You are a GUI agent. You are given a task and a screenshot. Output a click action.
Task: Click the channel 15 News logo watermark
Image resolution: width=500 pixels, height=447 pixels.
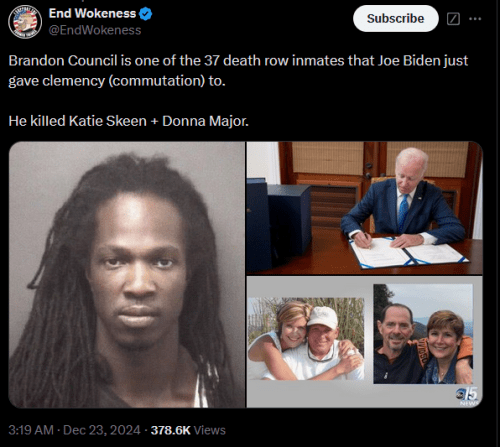[x=467, y=396]
